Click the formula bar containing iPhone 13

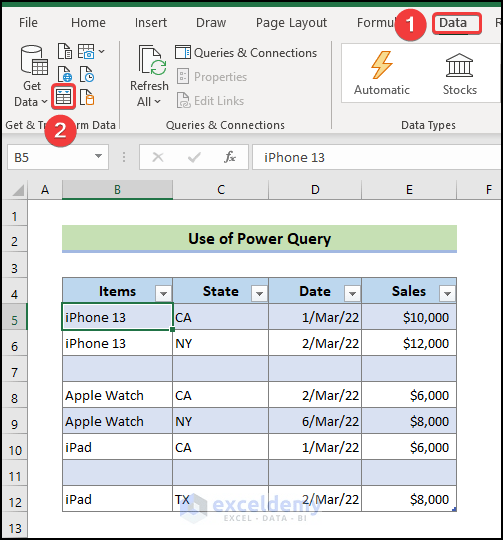376,157
